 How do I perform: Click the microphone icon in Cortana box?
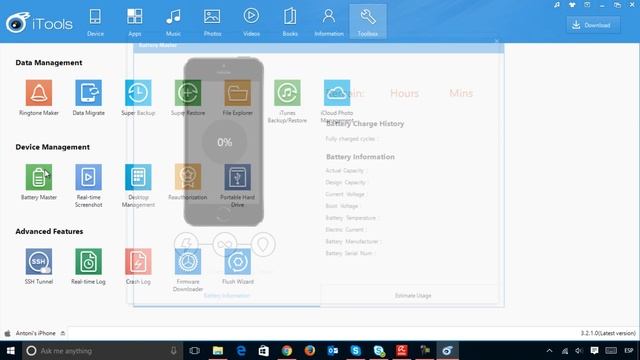click(x=173, y=351)
